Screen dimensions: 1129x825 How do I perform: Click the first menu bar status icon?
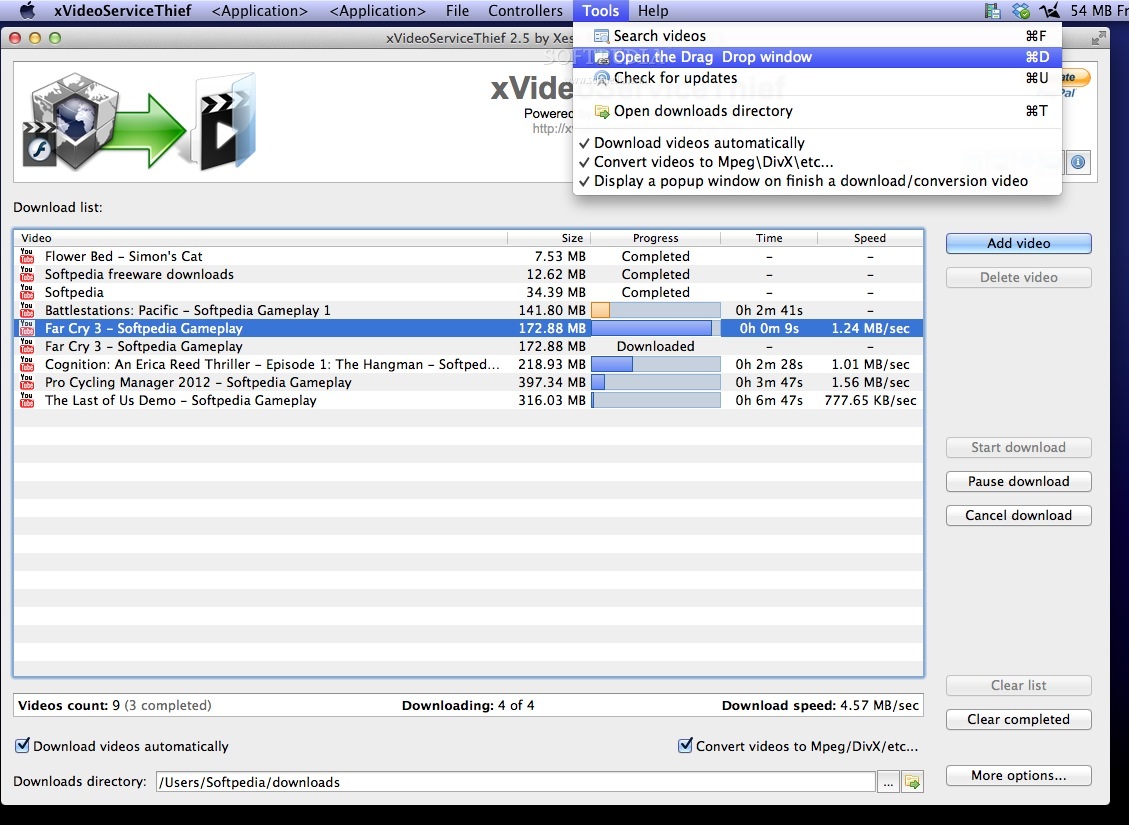coord(993,11)
